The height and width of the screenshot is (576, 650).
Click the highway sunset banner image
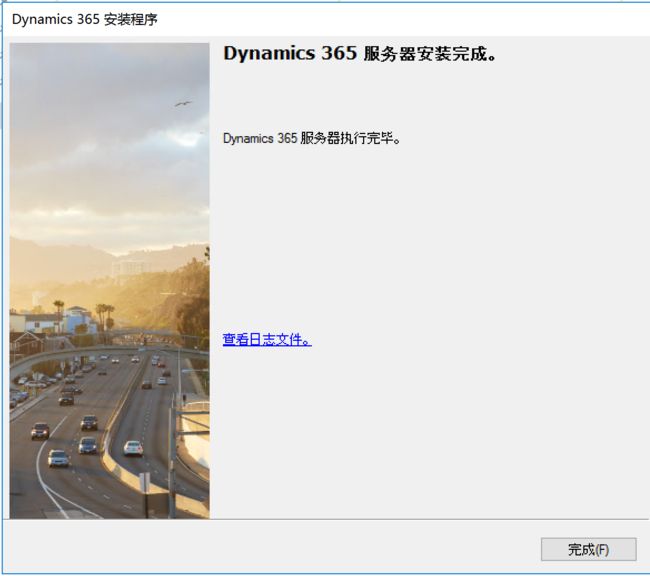[x=109, y=281]
